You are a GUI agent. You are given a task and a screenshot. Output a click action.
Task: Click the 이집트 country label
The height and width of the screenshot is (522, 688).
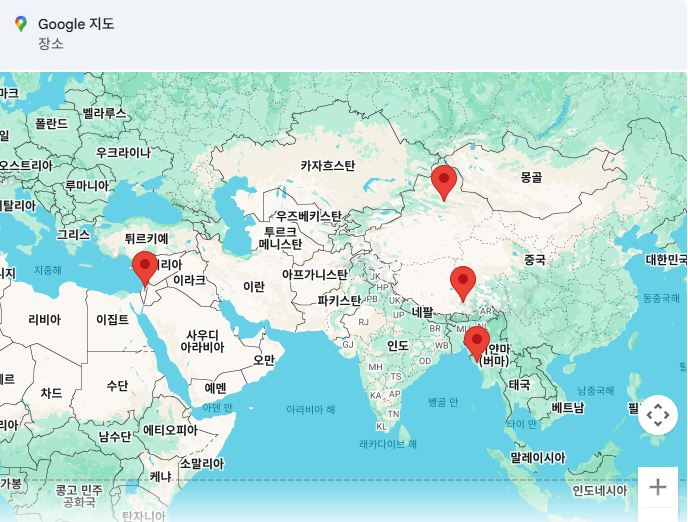(113, 319)
